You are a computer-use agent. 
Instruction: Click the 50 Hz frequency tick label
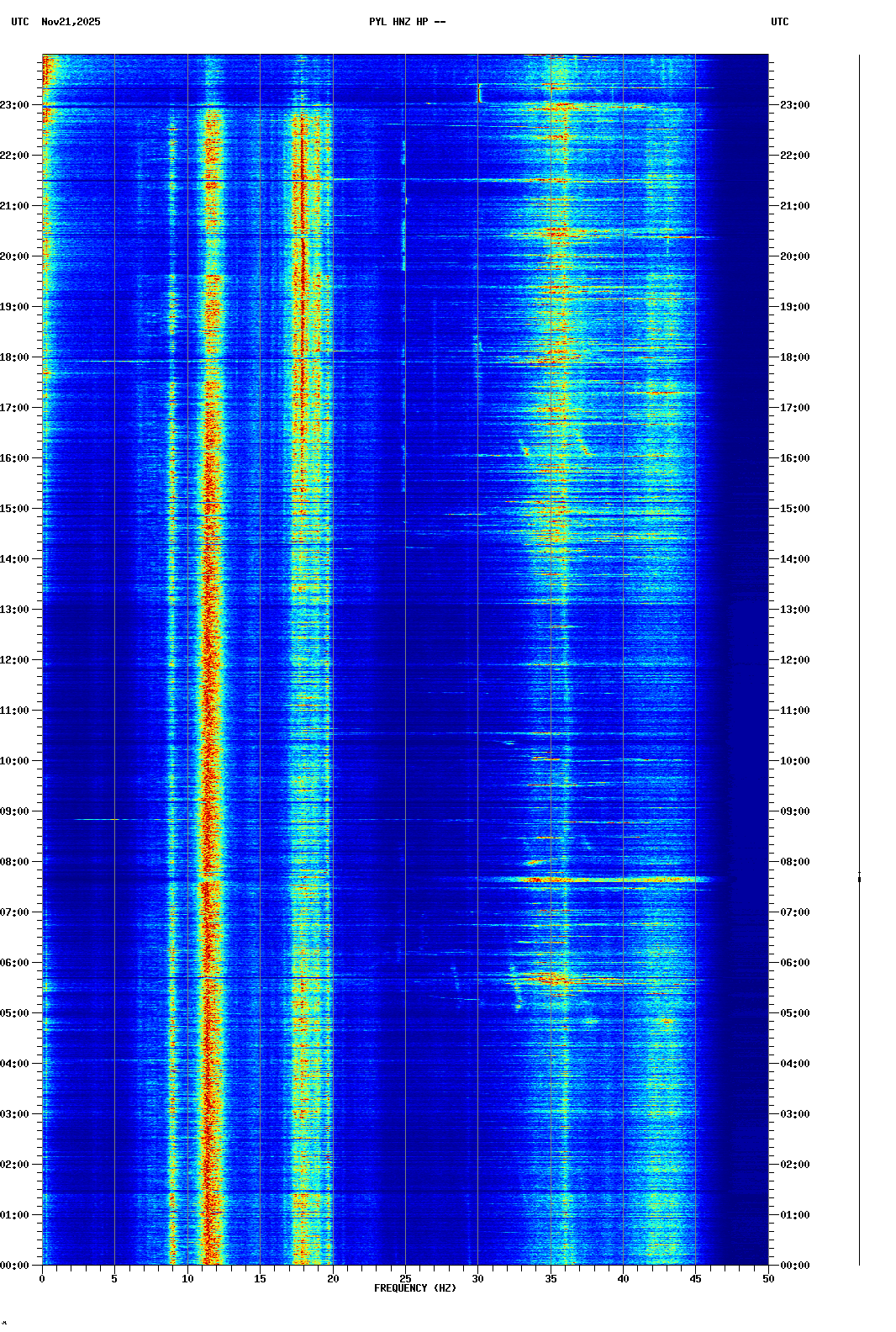pyautogui.click(x=768, y=1279)
